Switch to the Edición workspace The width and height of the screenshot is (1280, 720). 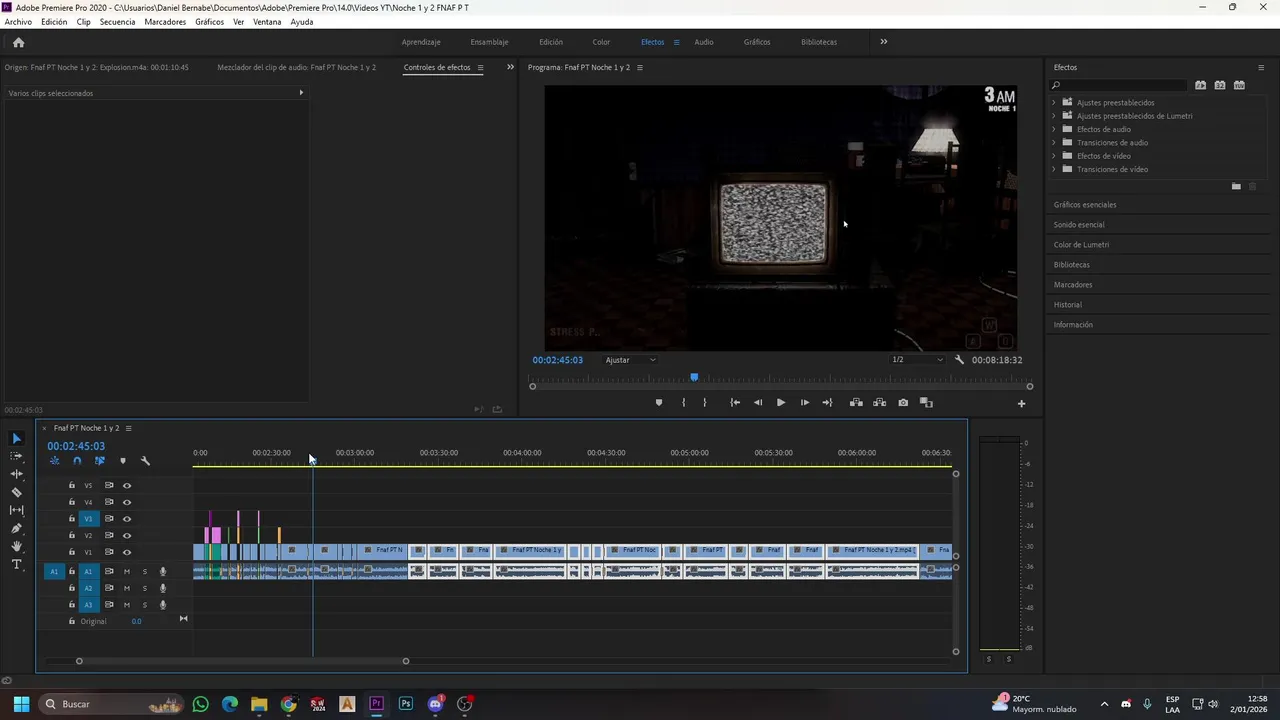point(551,42)
